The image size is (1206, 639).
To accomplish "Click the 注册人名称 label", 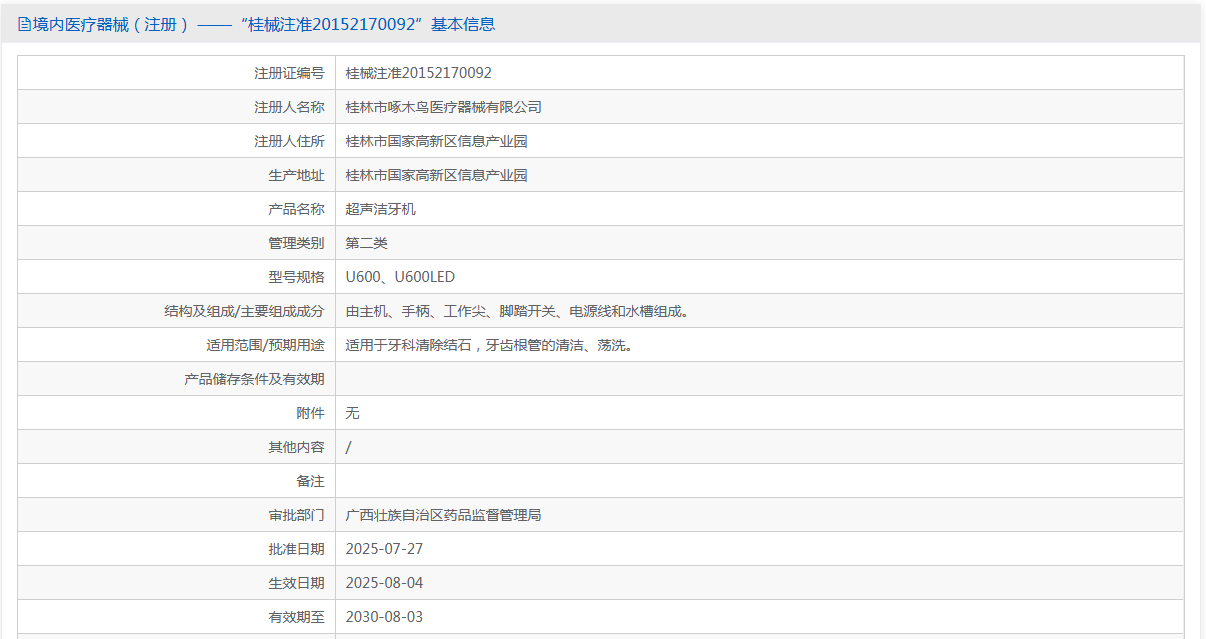I will tap(289, 107).
